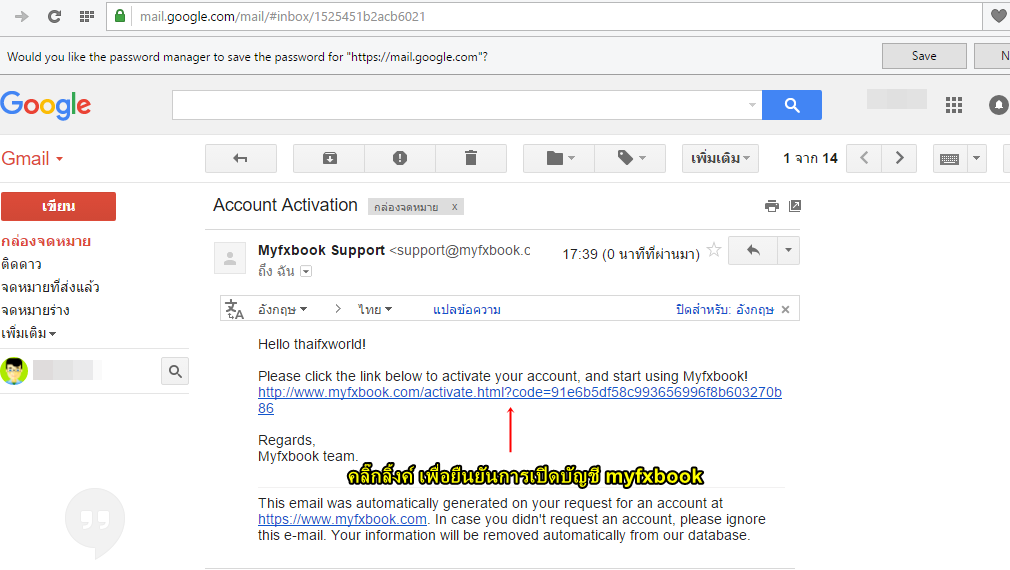Viewport: 1010px width, 570px height.
Task: Change target language ไทย dropdown
Action: (x=376, y=310)
